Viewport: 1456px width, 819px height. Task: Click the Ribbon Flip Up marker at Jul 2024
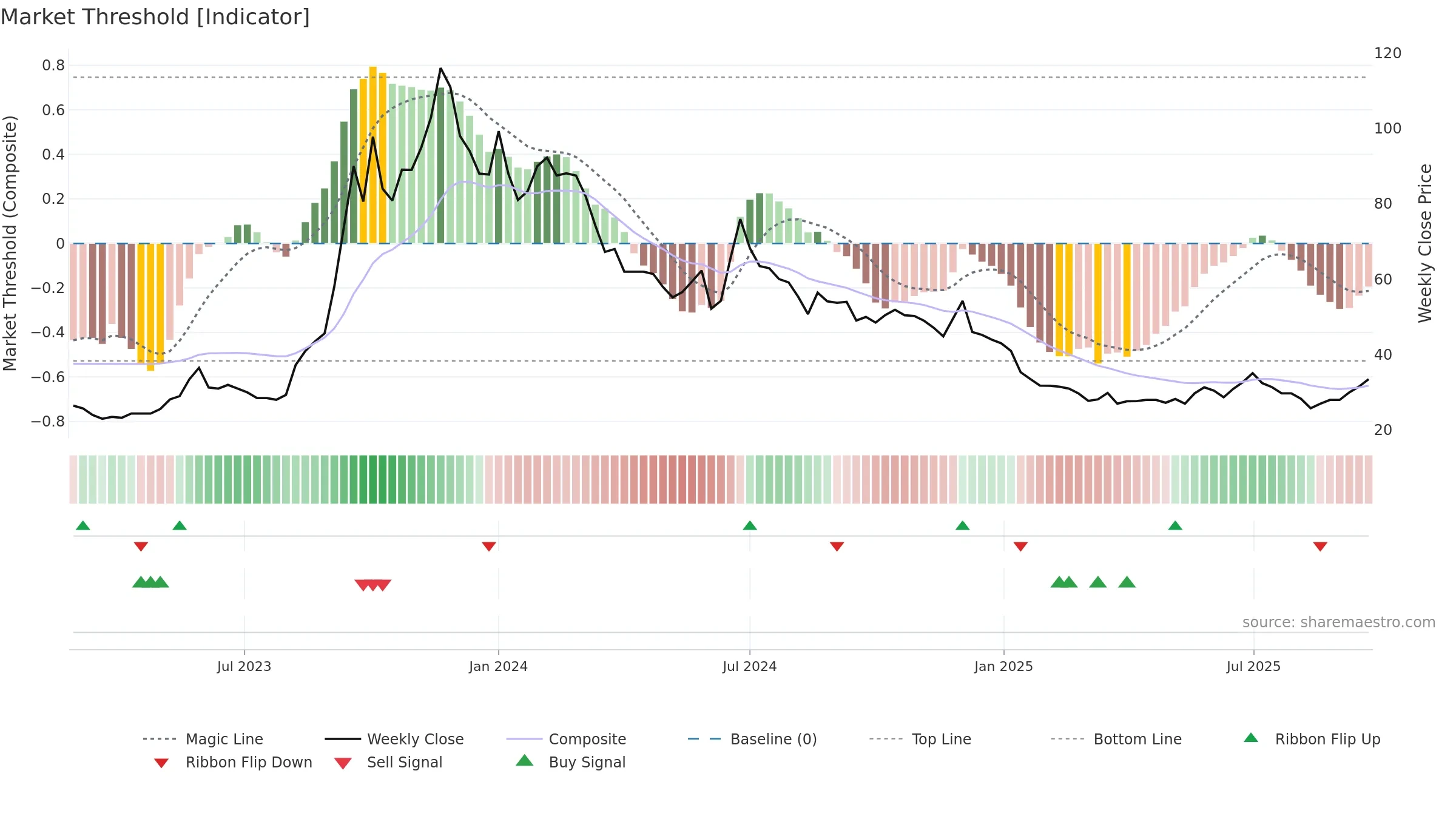[750, 525]
